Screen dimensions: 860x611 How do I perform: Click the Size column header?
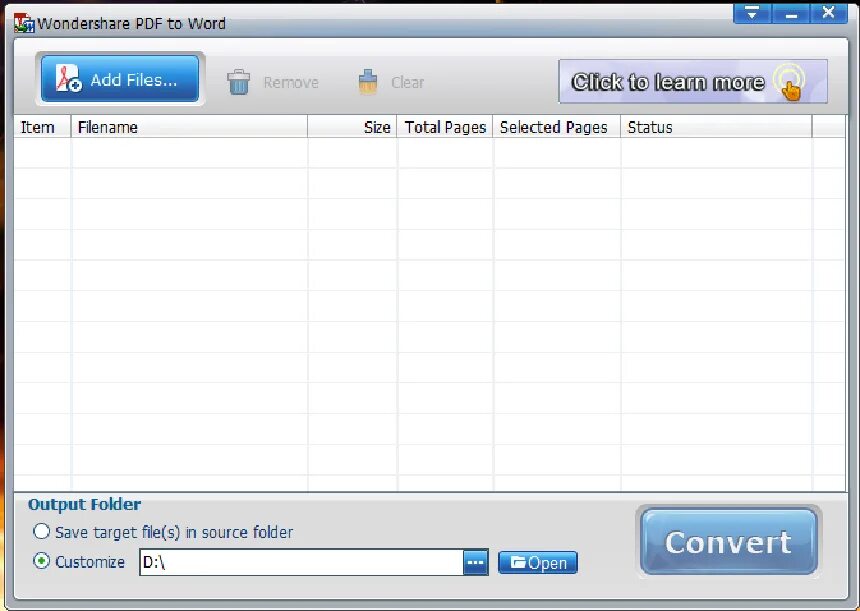(x=352, y=127)
